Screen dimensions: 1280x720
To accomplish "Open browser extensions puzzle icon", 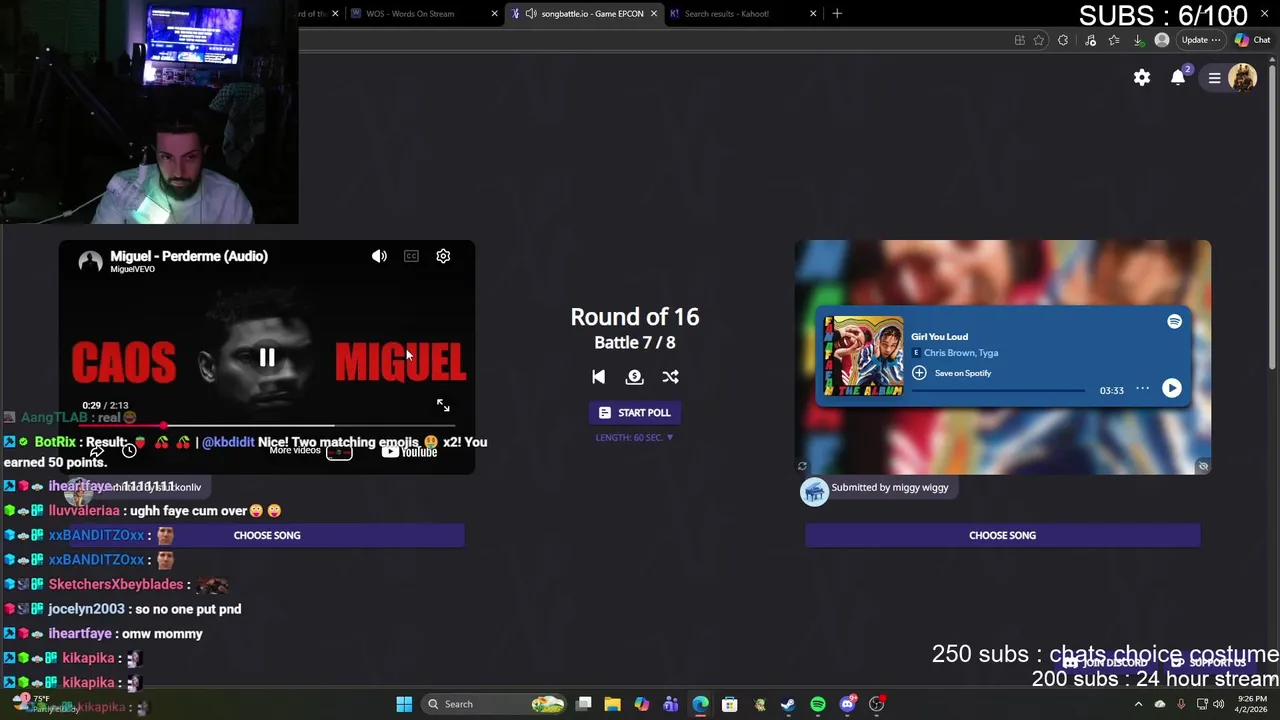I will tap(1063, 40).
